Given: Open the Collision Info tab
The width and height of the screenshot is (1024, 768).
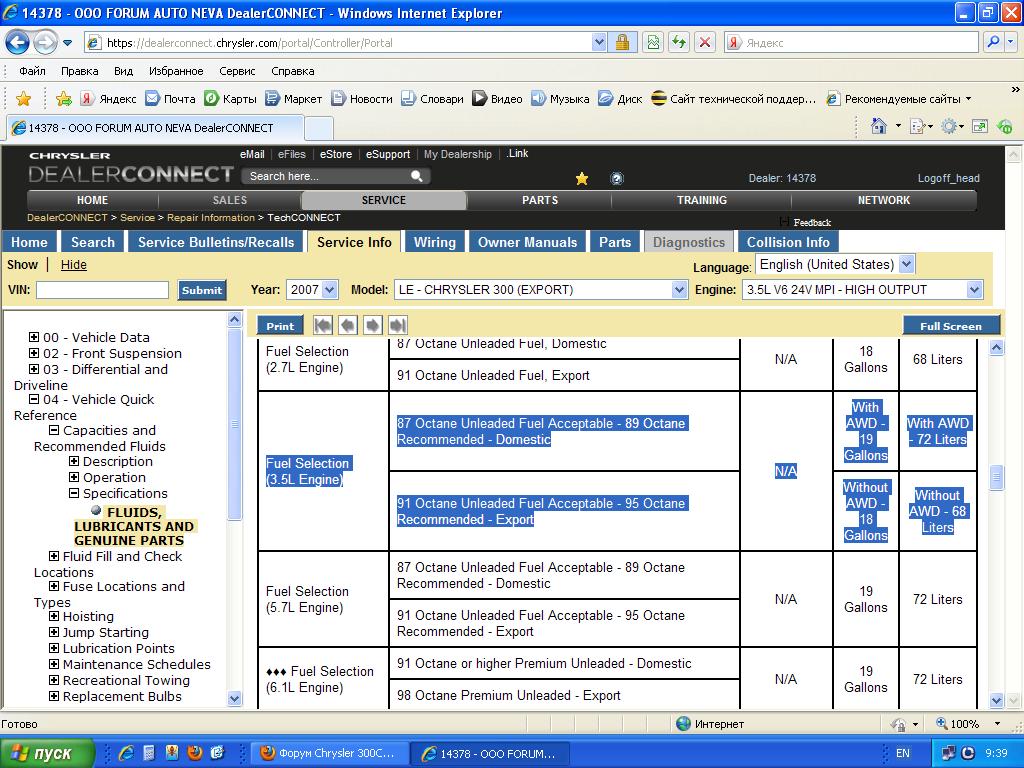Looking at the screenshot, I should (788, 242).
